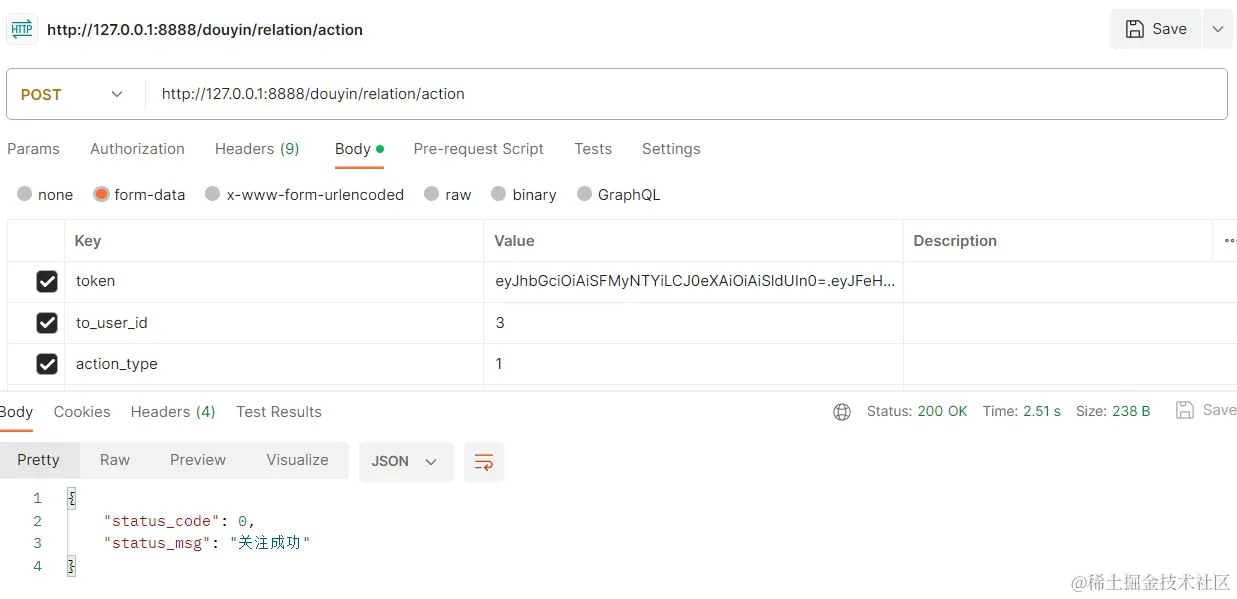1237x599 pixels.
Task: Click the request URL input field
Action: [680, 94]
